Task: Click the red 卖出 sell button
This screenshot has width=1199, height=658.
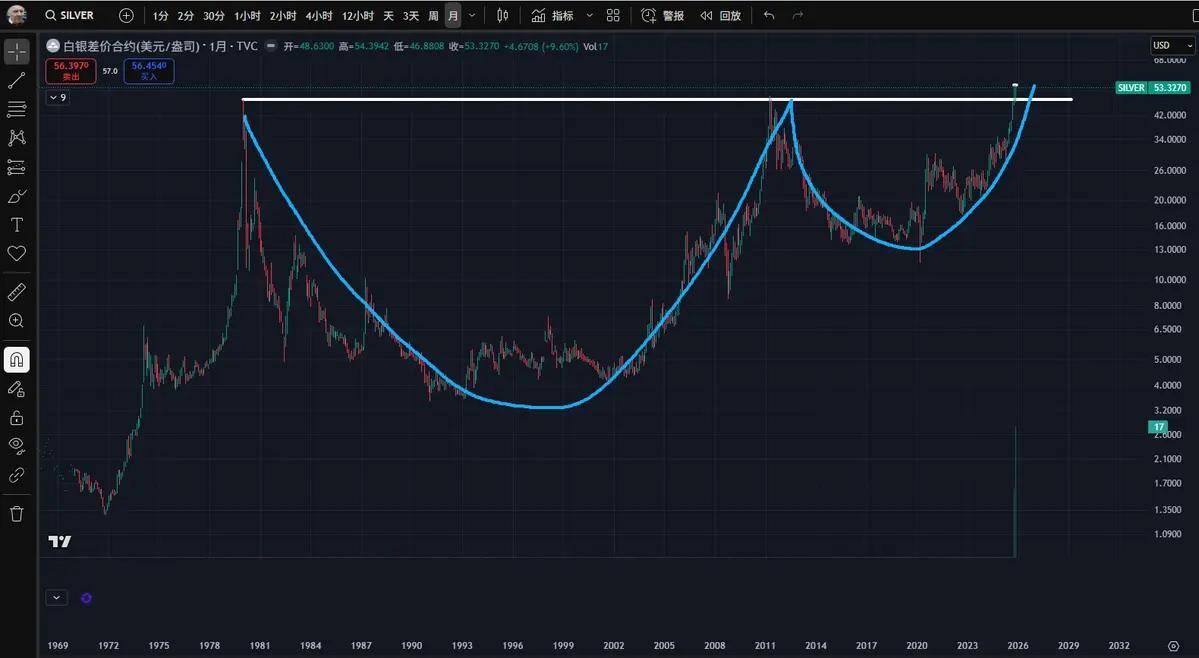Action: coord(70,71)
